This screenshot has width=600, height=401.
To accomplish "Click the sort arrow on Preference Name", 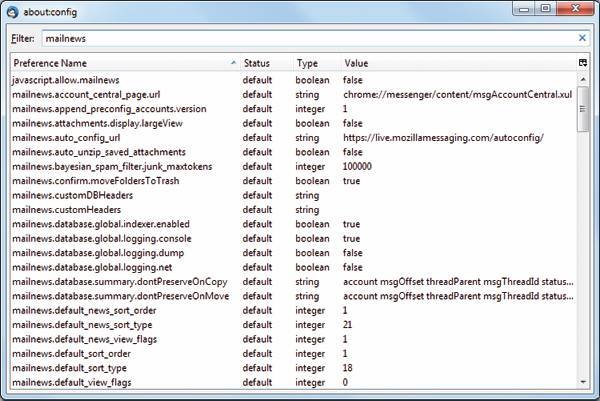I will tap(234, 63).
